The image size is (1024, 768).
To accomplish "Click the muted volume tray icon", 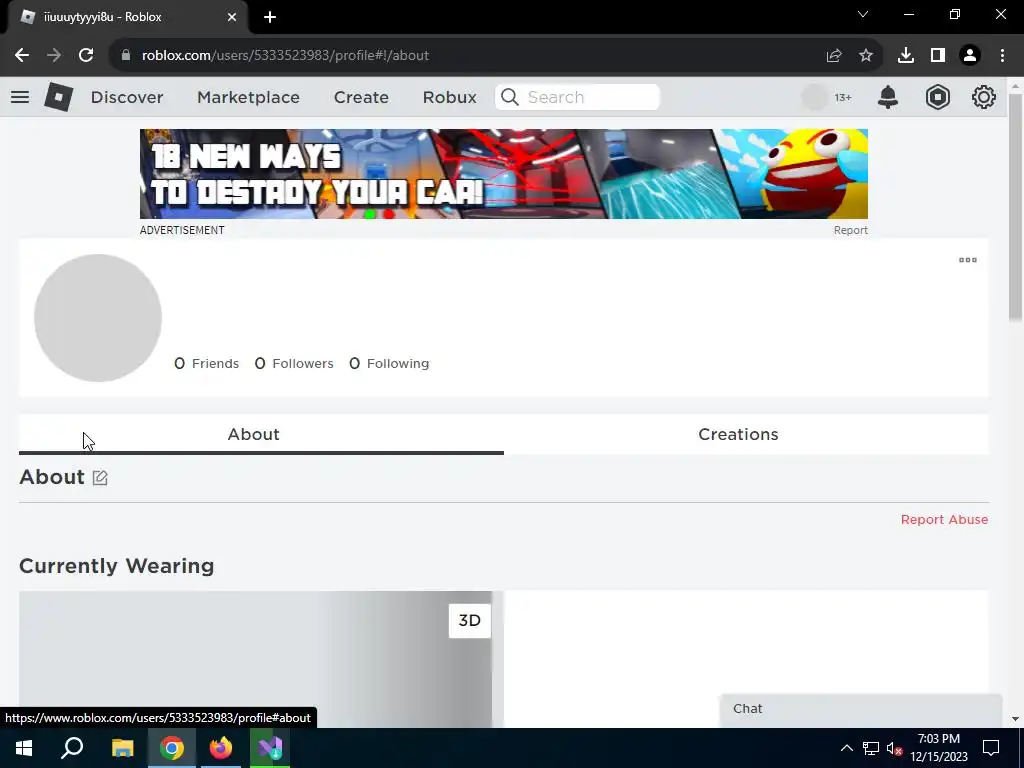I will click(x=894, y=748).
